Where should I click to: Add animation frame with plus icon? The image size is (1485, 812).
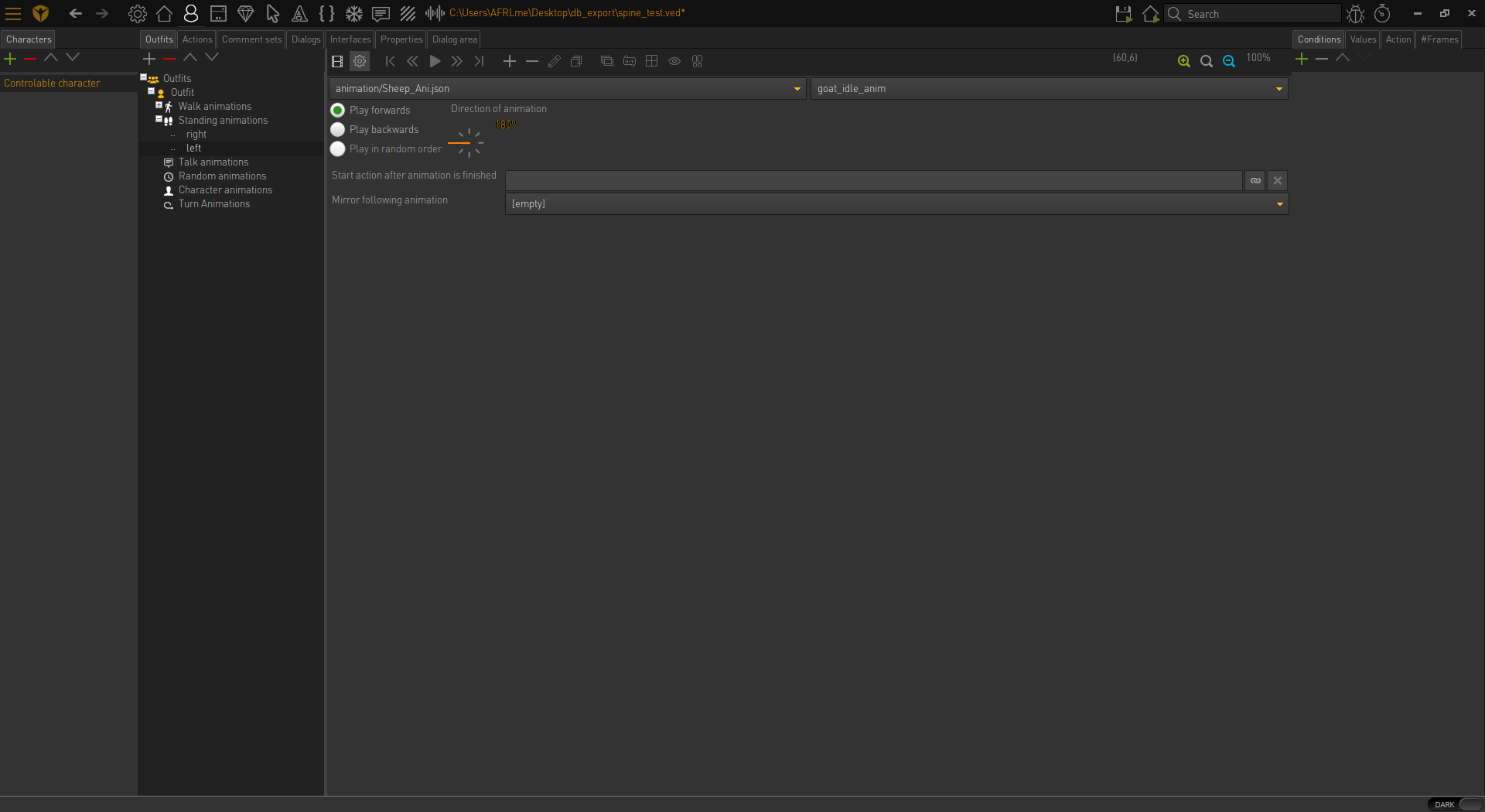[x=510, y=61]
